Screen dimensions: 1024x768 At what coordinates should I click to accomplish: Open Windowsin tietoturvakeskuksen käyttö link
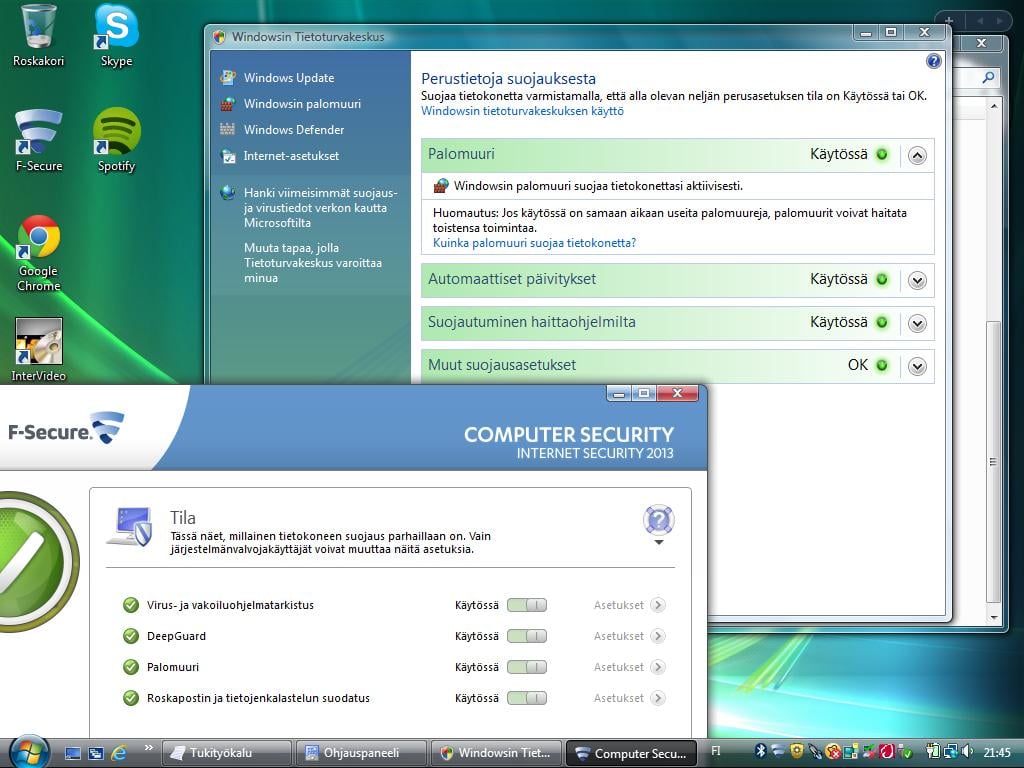[x=522, y=111]
